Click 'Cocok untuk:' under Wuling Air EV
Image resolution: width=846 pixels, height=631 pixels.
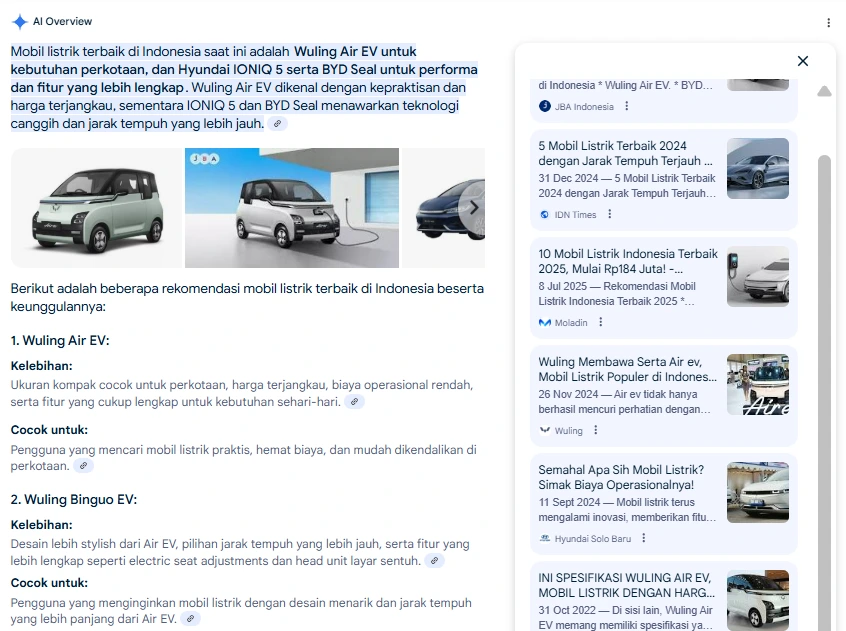(49, 430)
